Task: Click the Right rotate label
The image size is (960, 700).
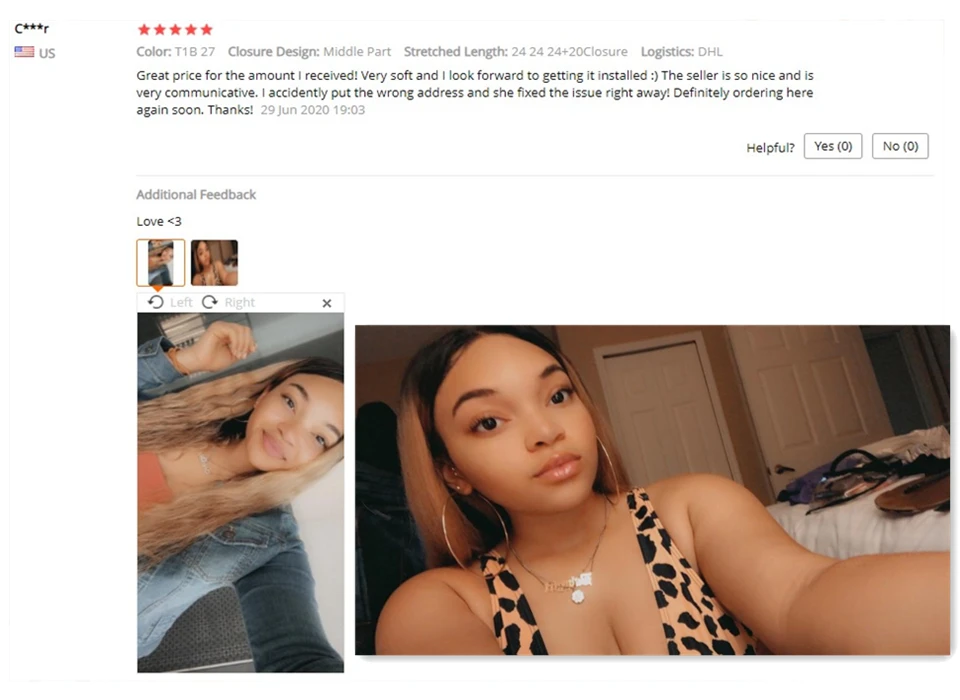Action: [239, 302]
